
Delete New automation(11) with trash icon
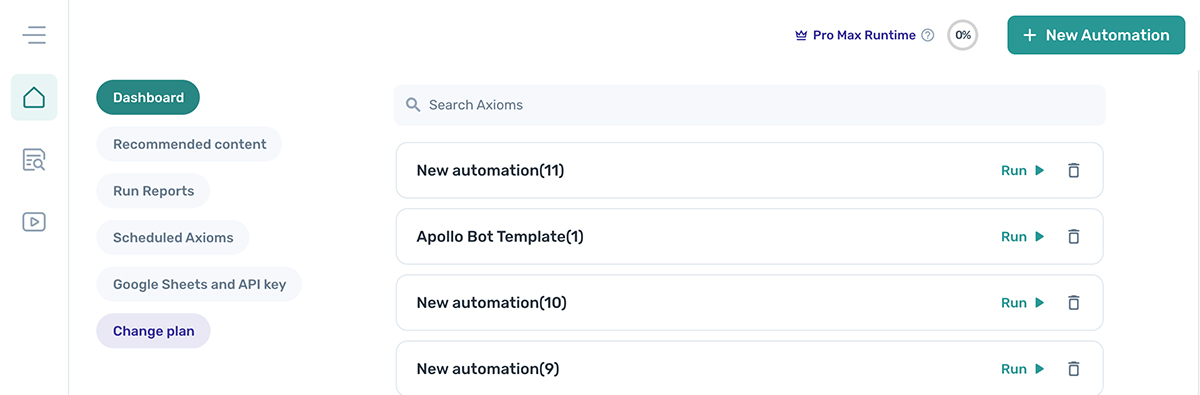(x=1074, y=171)
